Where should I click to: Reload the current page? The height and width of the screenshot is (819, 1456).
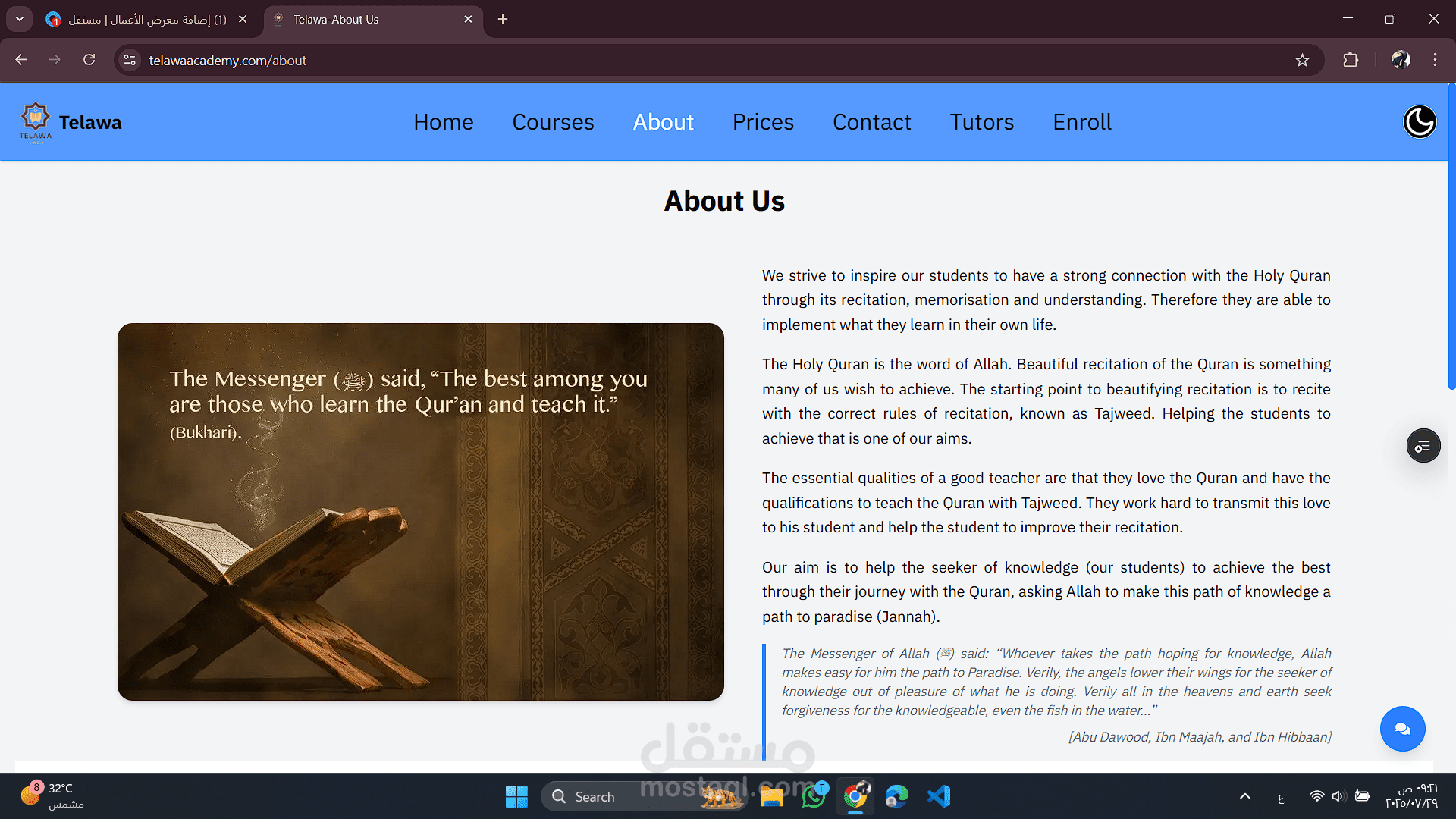click(89, 60)
